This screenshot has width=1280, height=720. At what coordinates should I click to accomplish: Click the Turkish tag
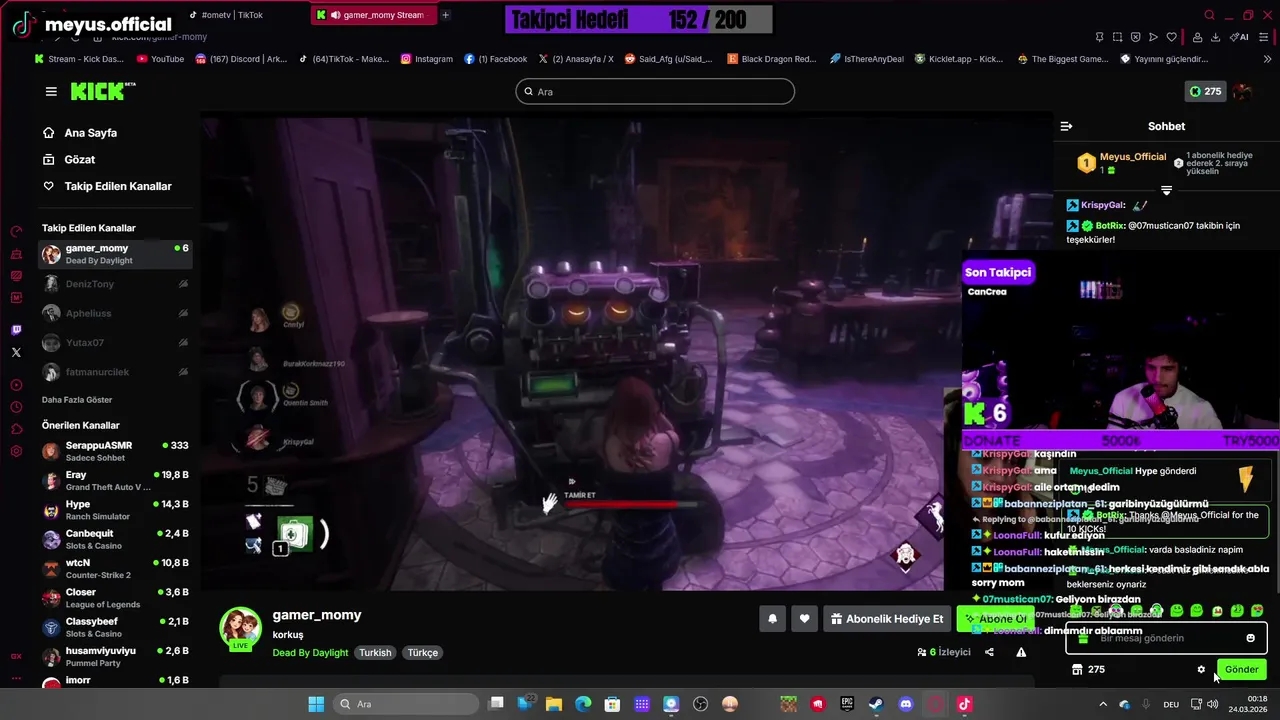pos(376,653)
